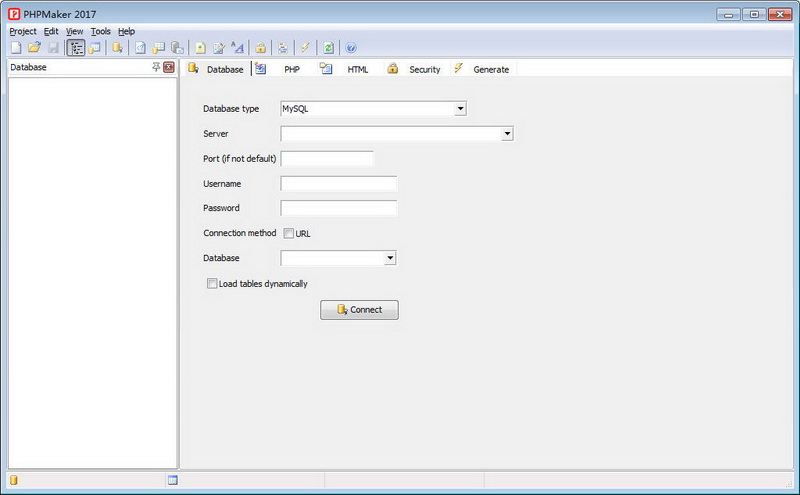Expand the Database type dropdown
Viewport: 800px width, 495px height.
tap(460, 109)
